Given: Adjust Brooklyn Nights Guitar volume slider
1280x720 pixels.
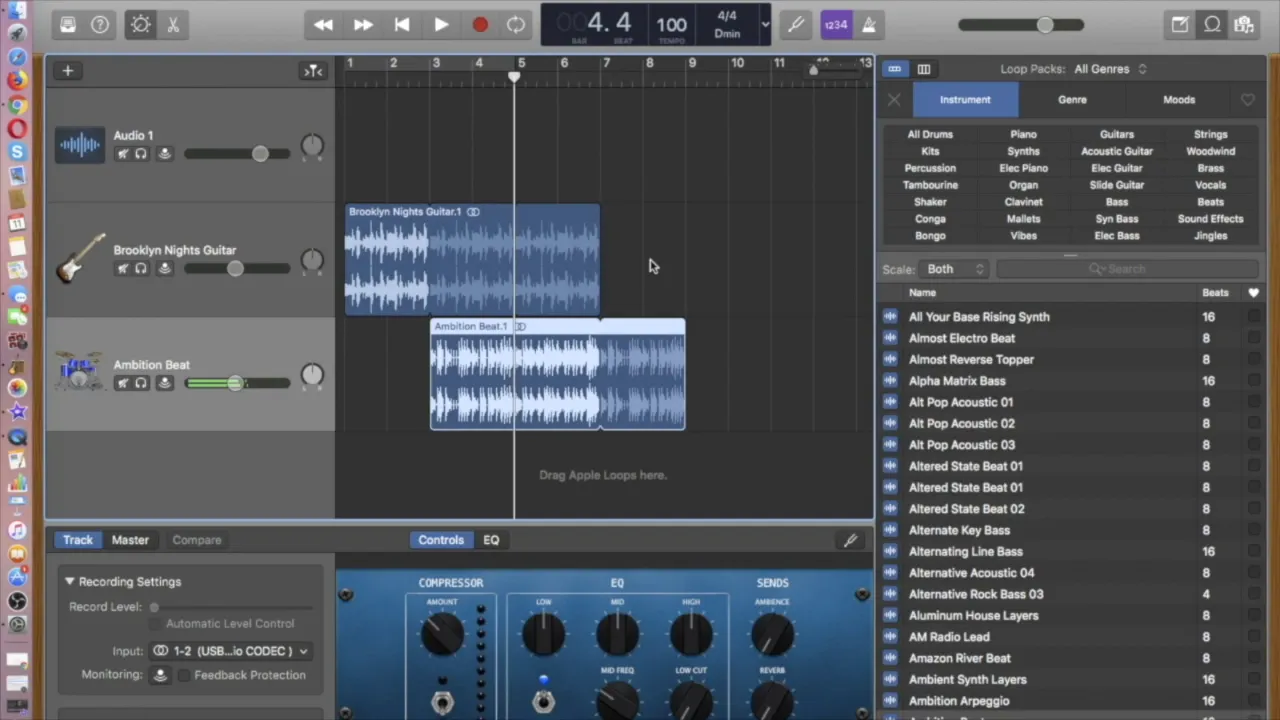Looking at the screenshot, I should [x=237, y=268].
